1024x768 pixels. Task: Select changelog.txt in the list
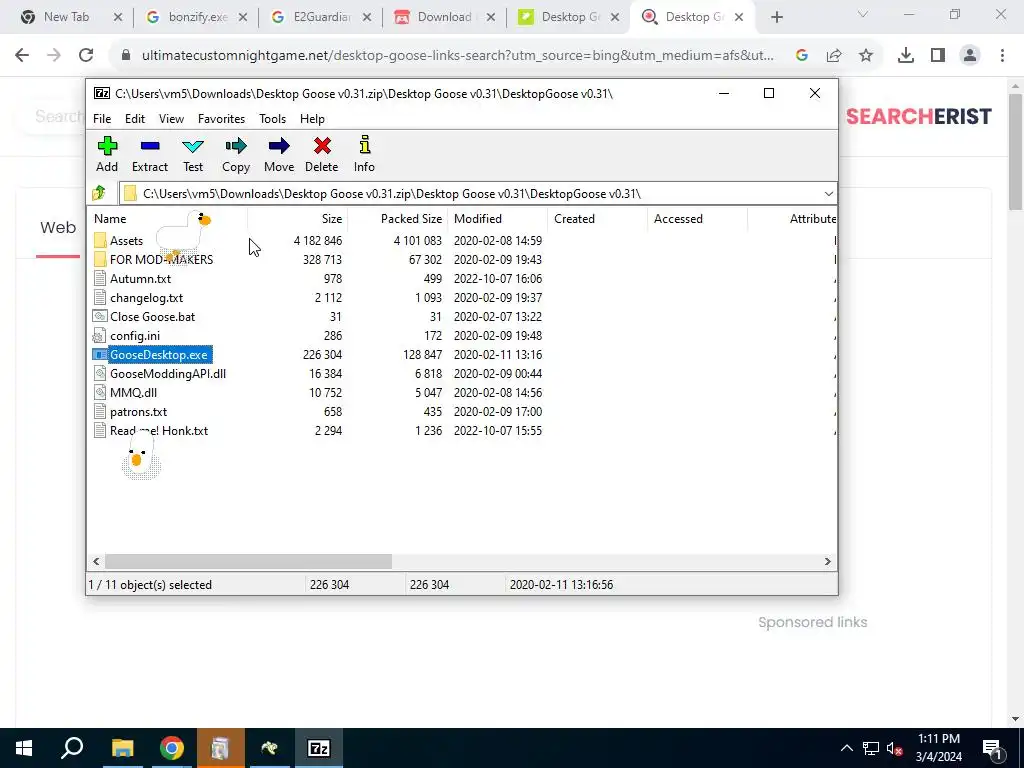point(146,298)
